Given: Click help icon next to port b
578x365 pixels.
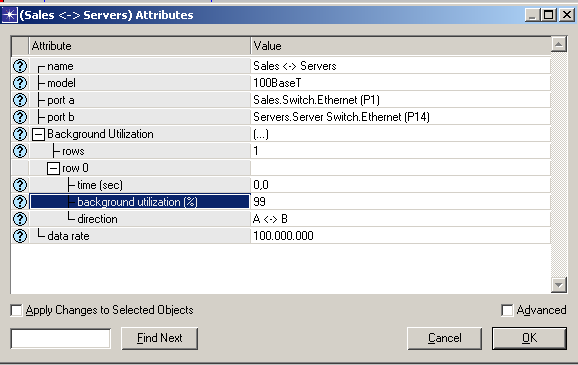Looking at the screenshot, I should coord(20,117).
